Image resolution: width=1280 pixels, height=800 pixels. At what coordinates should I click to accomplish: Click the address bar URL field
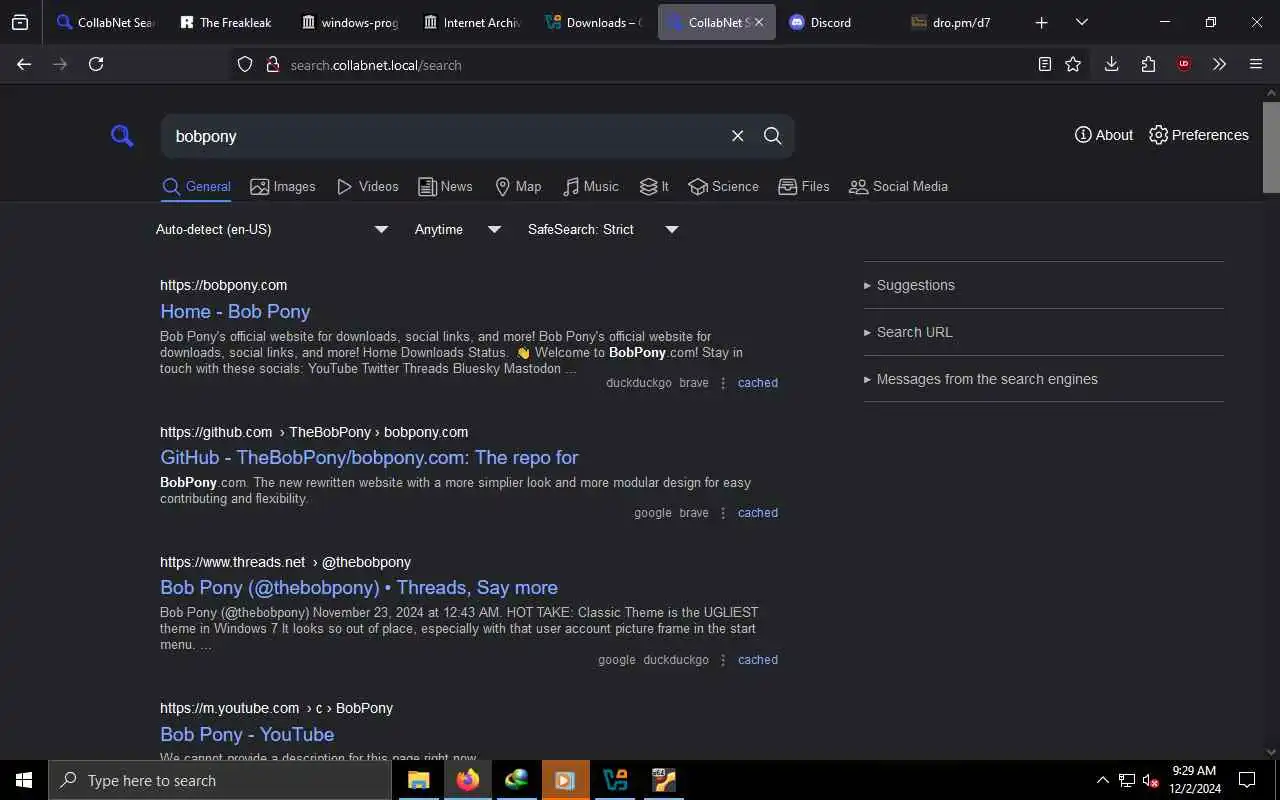pyautogui.click(x=655, y=65)
